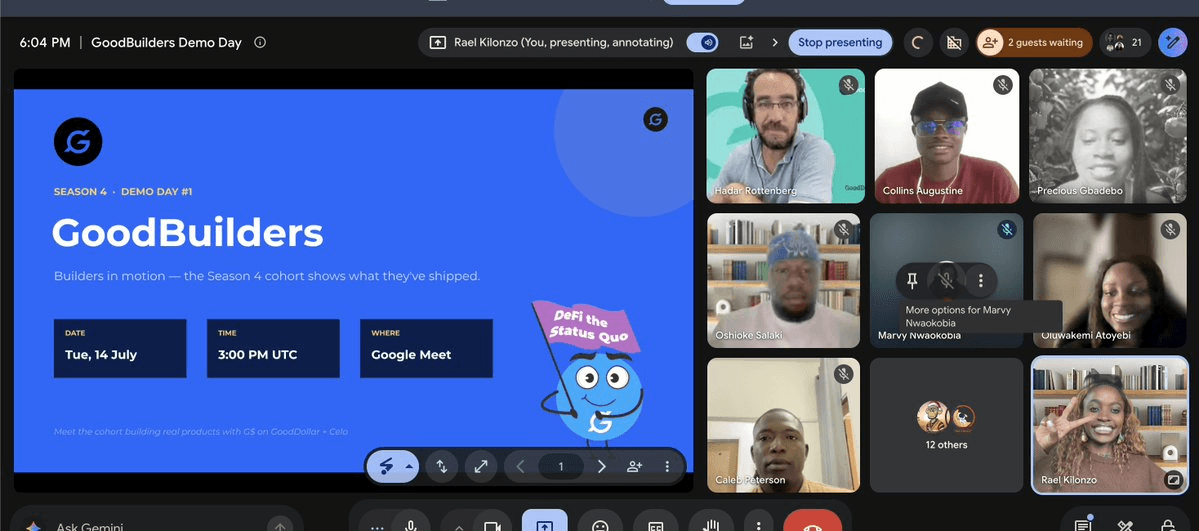Click the '3:00 PM UTC' time box
1199x531 pixels.
pyautogui.click(x=273, y=348)
